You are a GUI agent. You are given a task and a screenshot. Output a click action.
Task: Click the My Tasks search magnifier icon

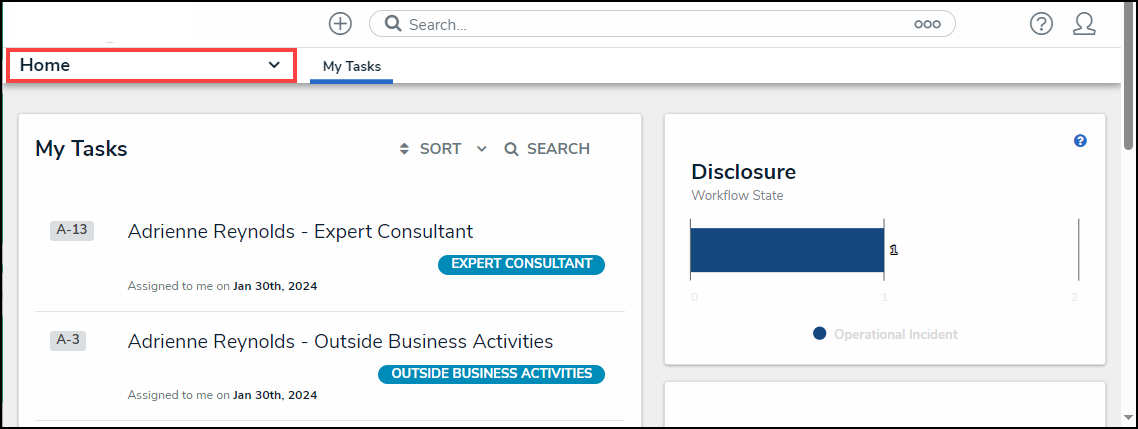pyautogui.click(x=510, y=149)
